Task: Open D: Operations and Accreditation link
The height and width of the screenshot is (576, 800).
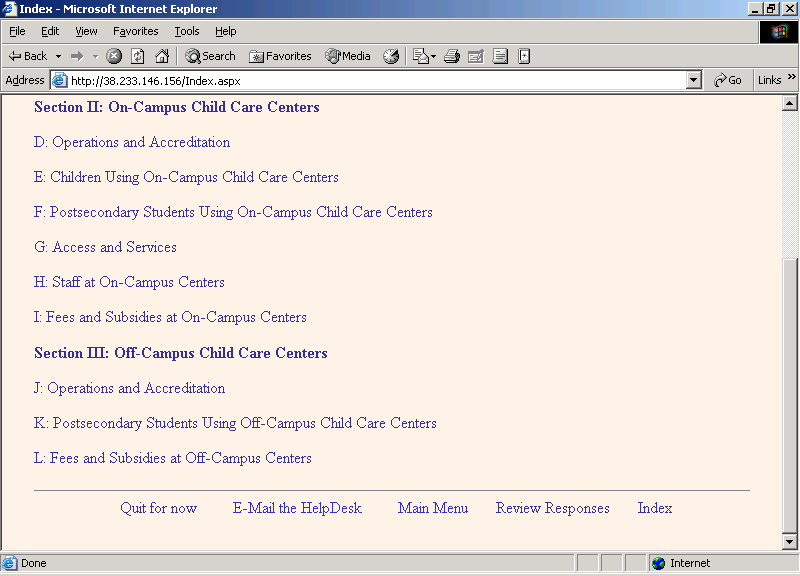Action: (x=132, y=142)
